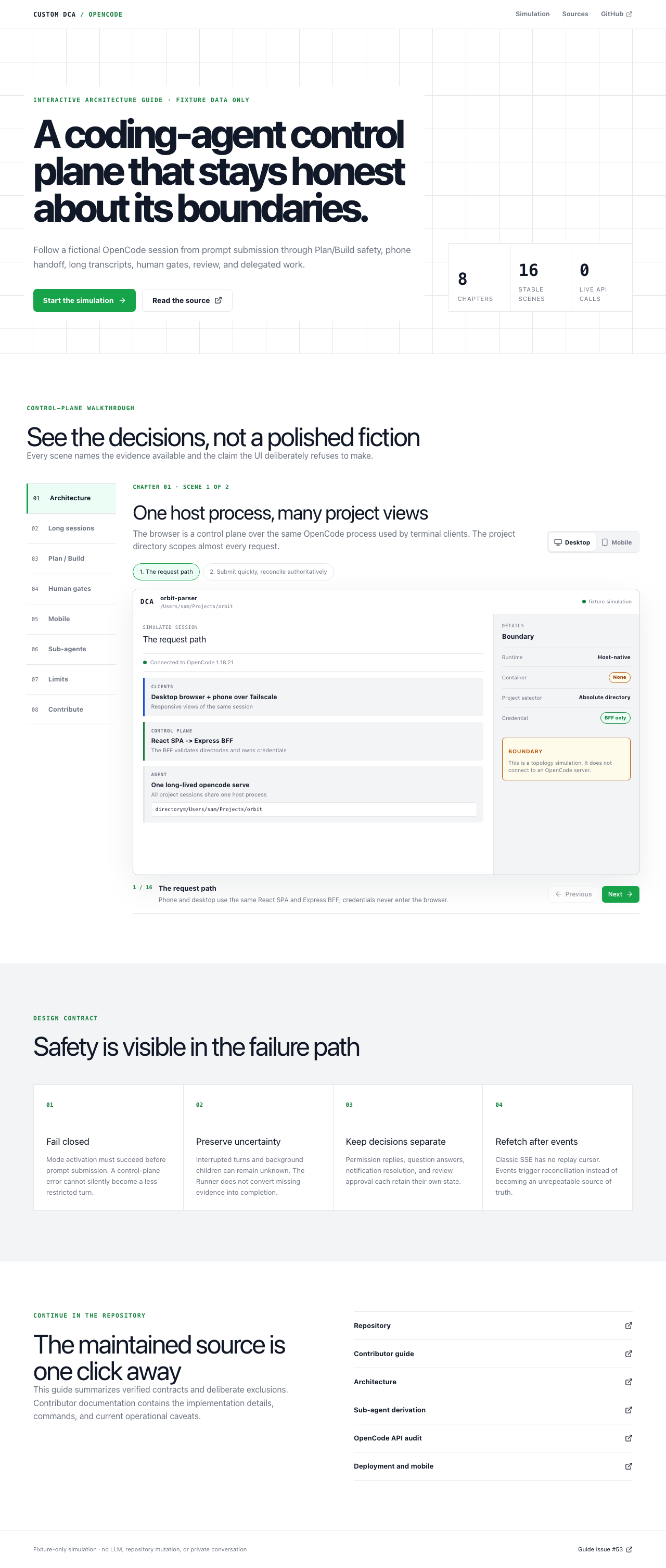Click the 'directory=/Users/sam/Projects/orbit' code field
This screenshot has height=1568, width=666.
(314, 810)
